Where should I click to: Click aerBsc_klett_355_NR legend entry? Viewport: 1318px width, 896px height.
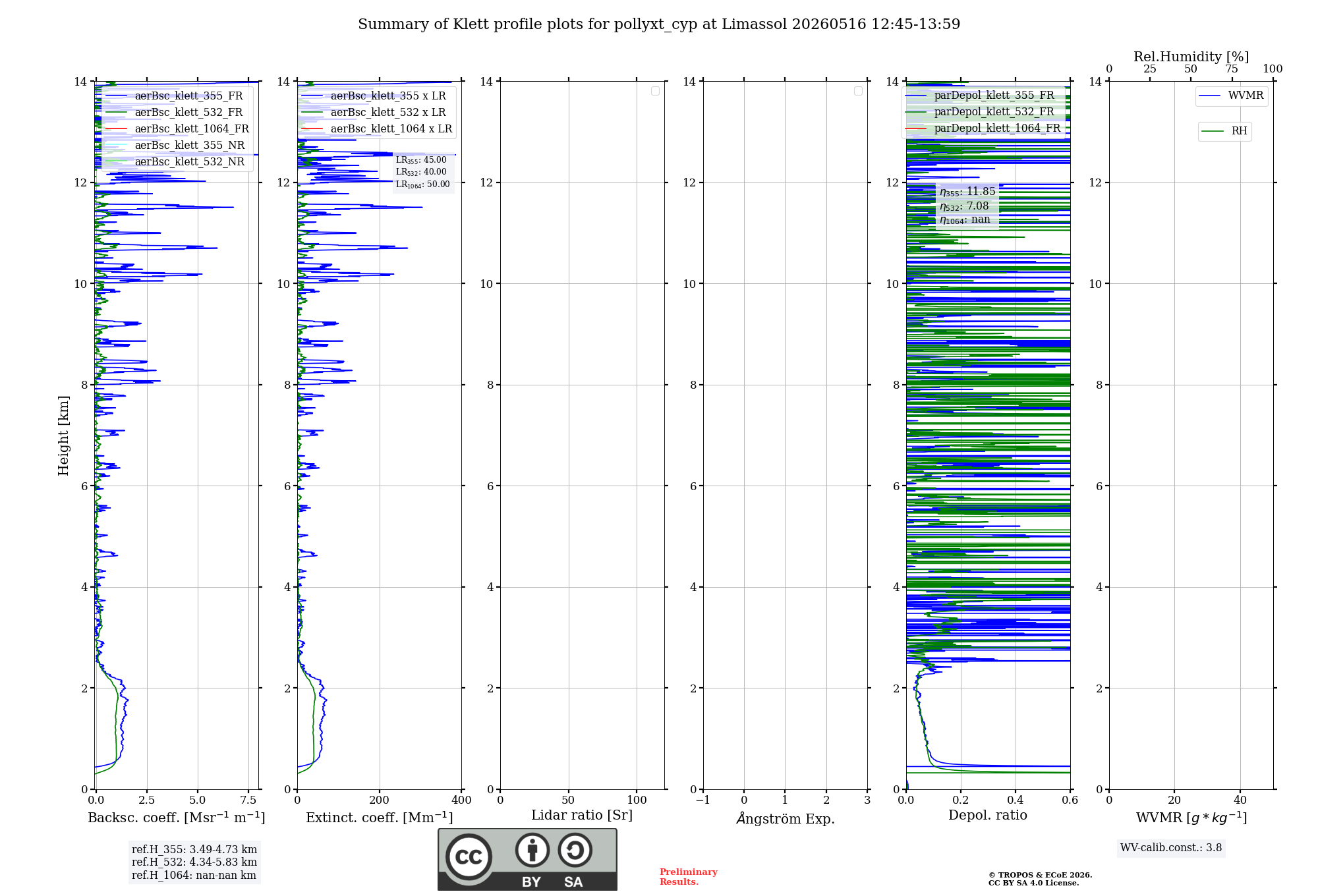(175, 146)
